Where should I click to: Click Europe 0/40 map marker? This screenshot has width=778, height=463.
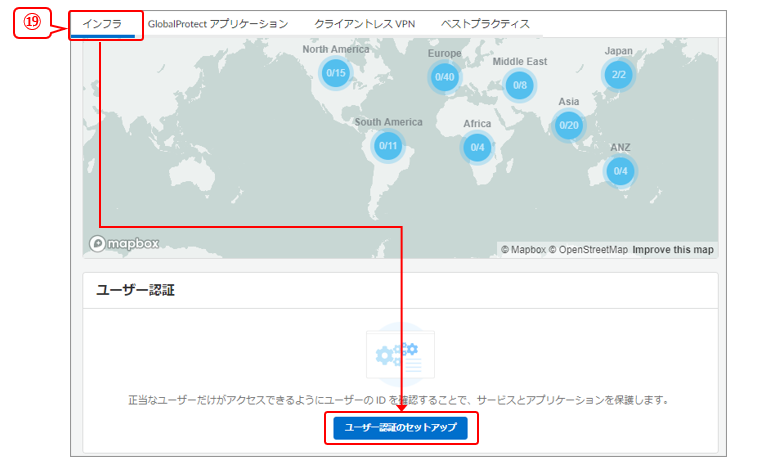445,77
